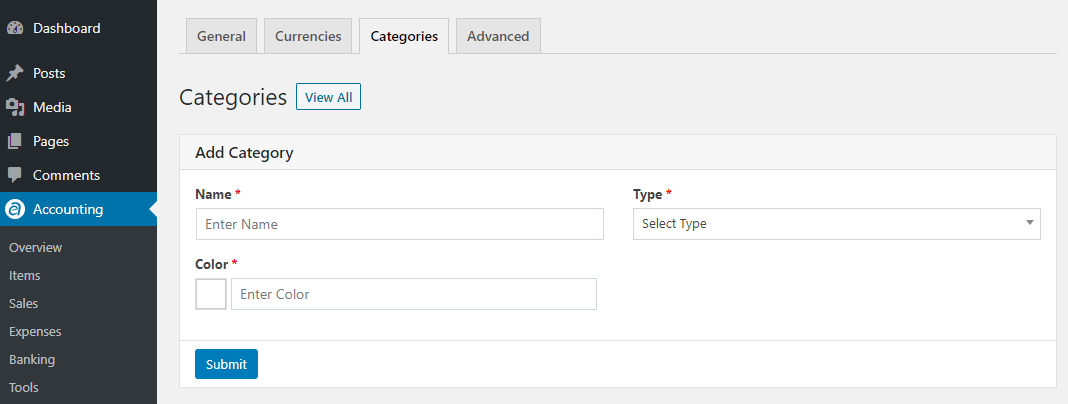Open the color picker swatch
The image size is (1068, 404).
(x=211, y=294)
